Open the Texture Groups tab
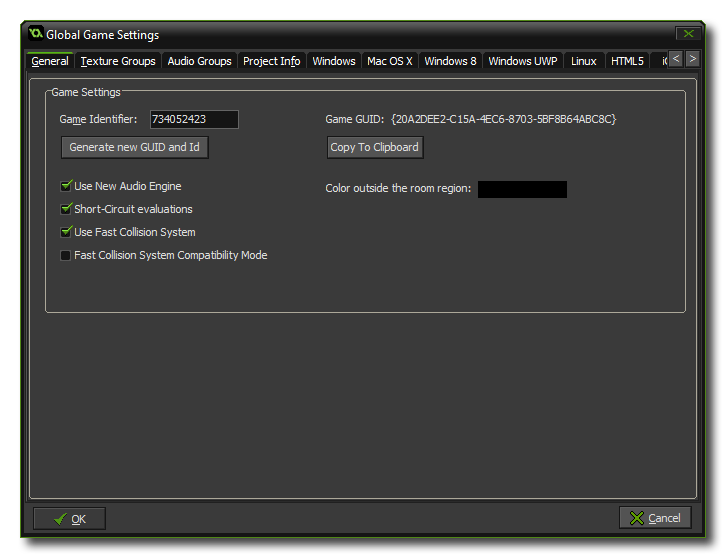This screenshot has width=726, height=558. (118, 61)
